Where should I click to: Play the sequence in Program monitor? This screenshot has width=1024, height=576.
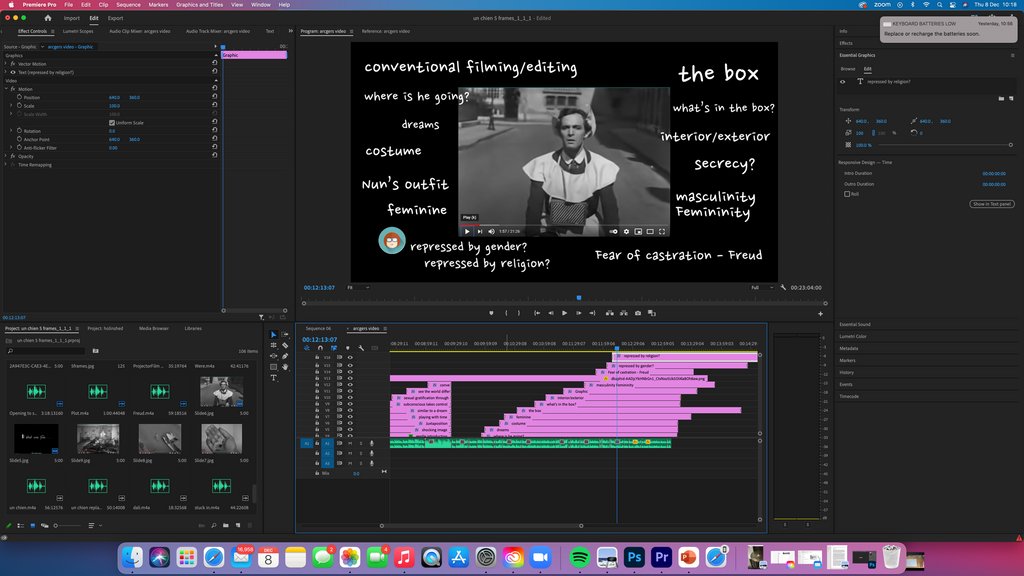(564, 313)
